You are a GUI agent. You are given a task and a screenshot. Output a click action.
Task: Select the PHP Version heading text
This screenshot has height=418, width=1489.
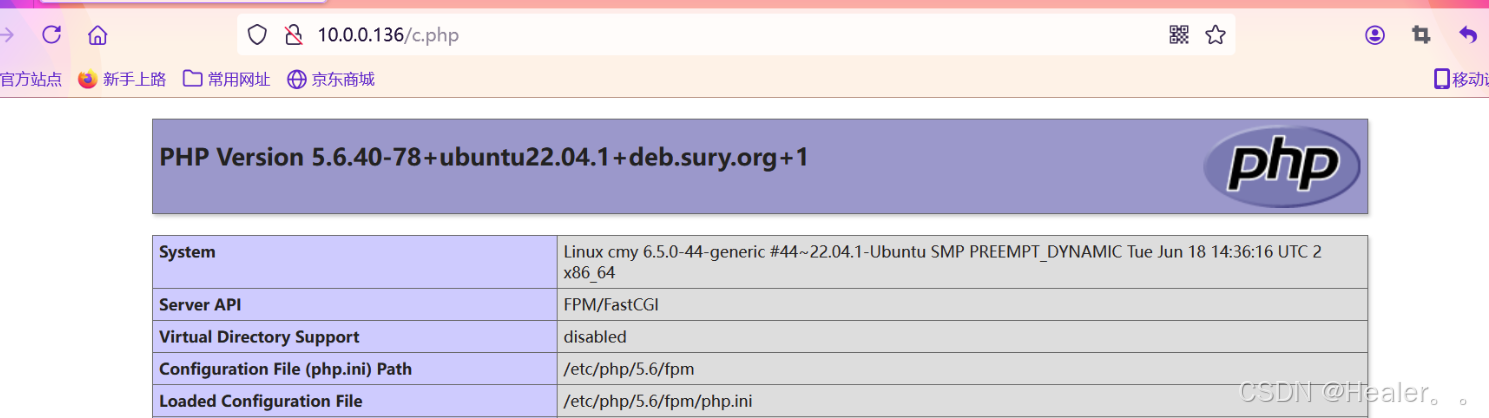tap(484, 157)
